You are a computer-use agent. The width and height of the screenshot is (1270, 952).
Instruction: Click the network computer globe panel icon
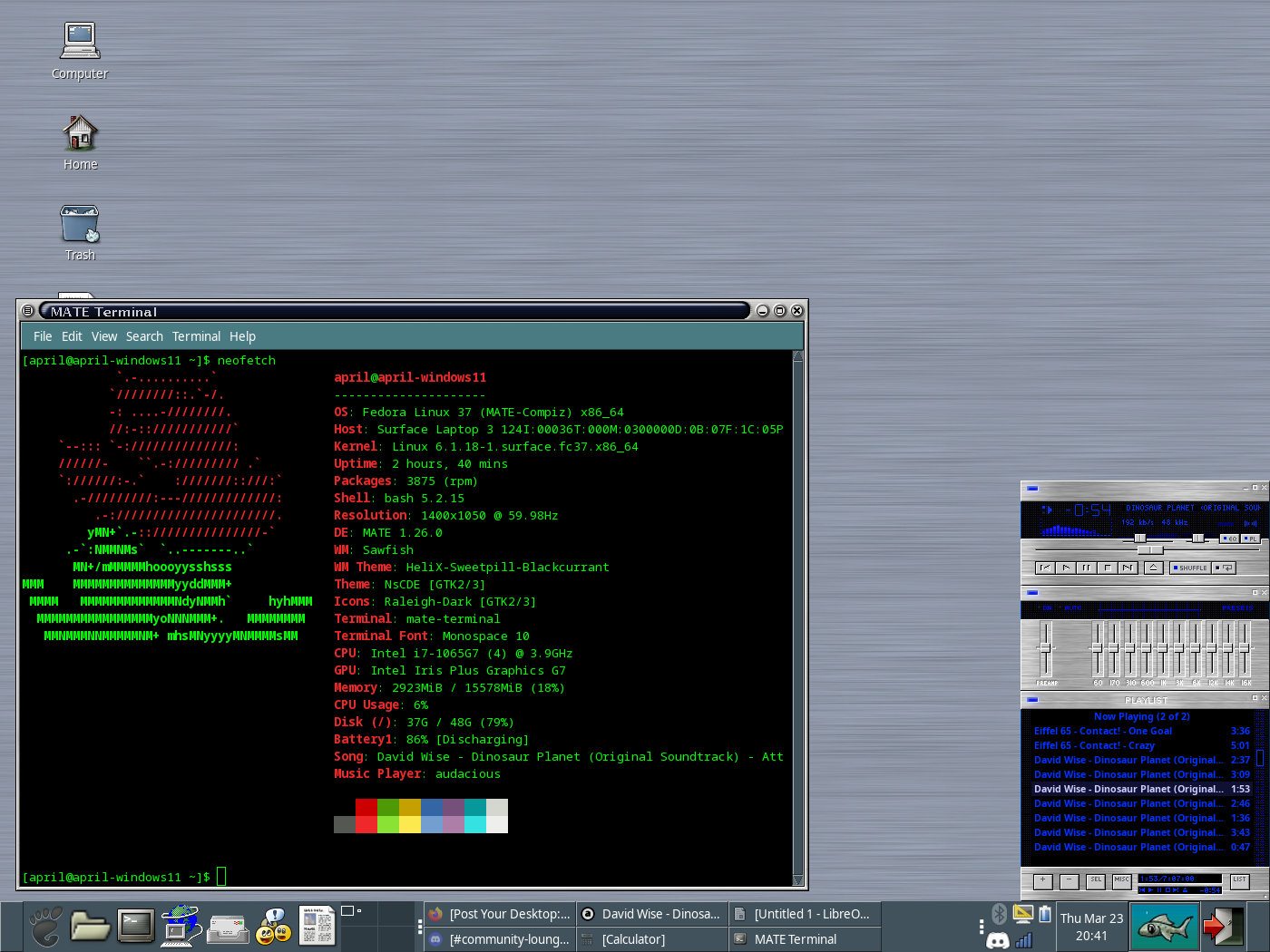[181, 926]
